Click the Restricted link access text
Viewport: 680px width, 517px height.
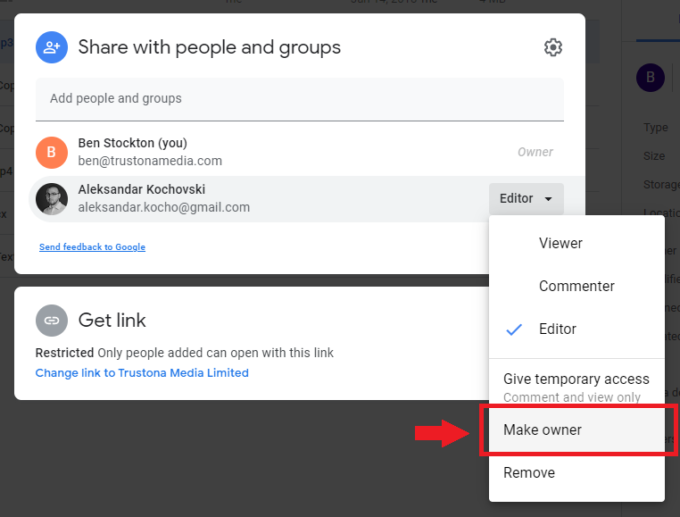tap(64, 353)
